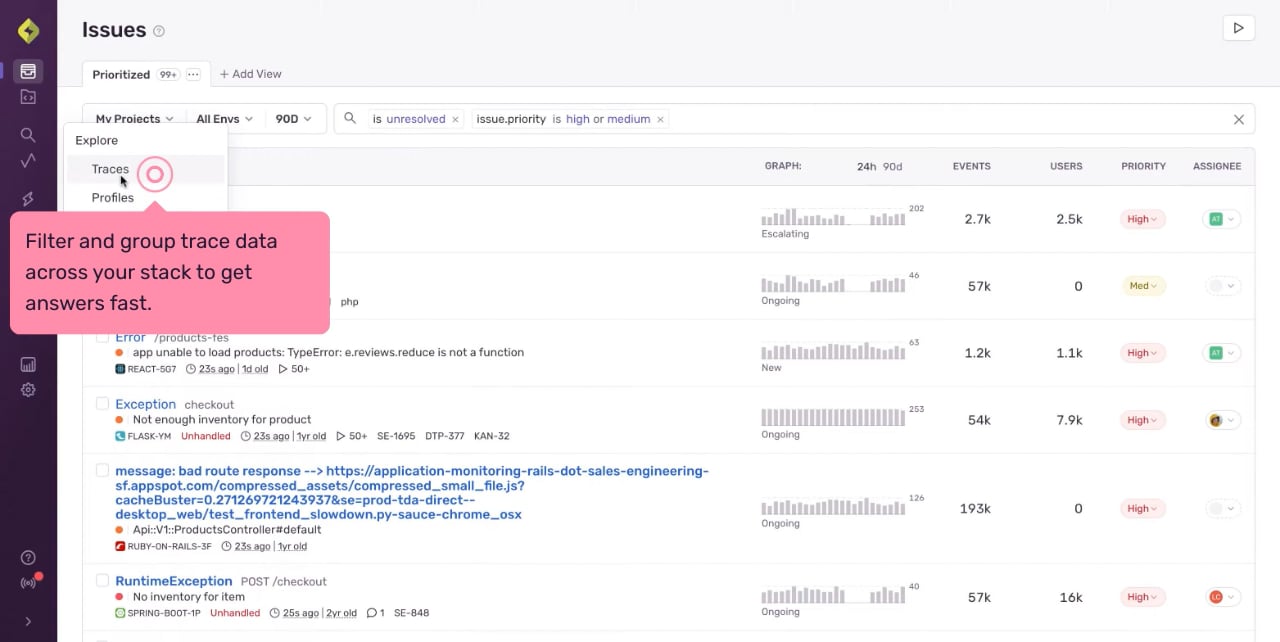Click the RUBY-ON-RAILS-3F project icon

(120, 546)
